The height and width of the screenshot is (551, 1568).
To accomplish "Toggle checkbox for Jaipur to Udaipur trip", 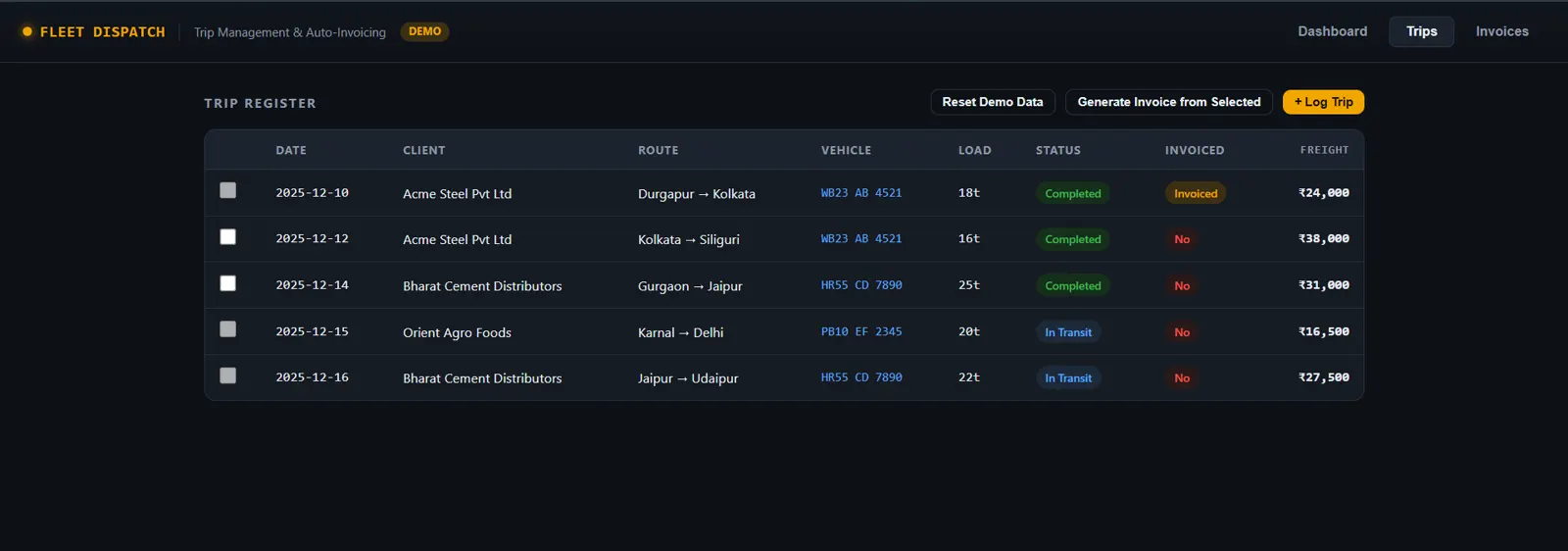I will pos(228,376).
